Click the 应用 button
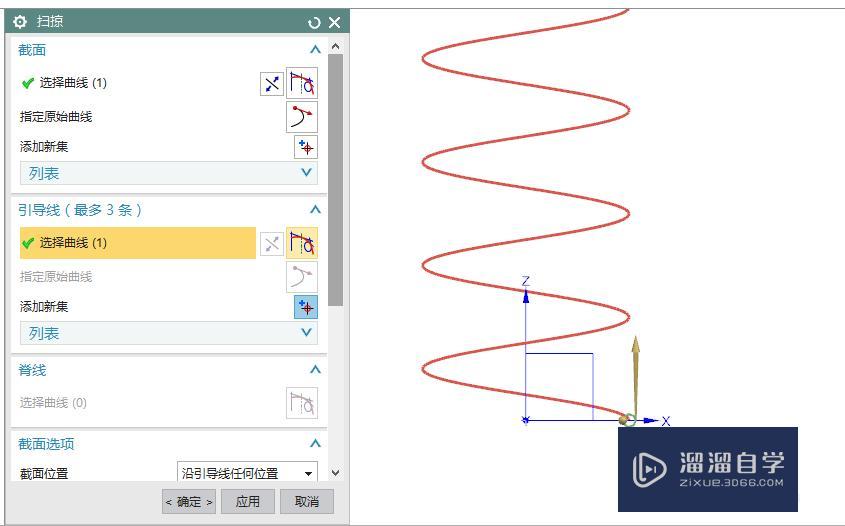 click(x=248, y=502)
